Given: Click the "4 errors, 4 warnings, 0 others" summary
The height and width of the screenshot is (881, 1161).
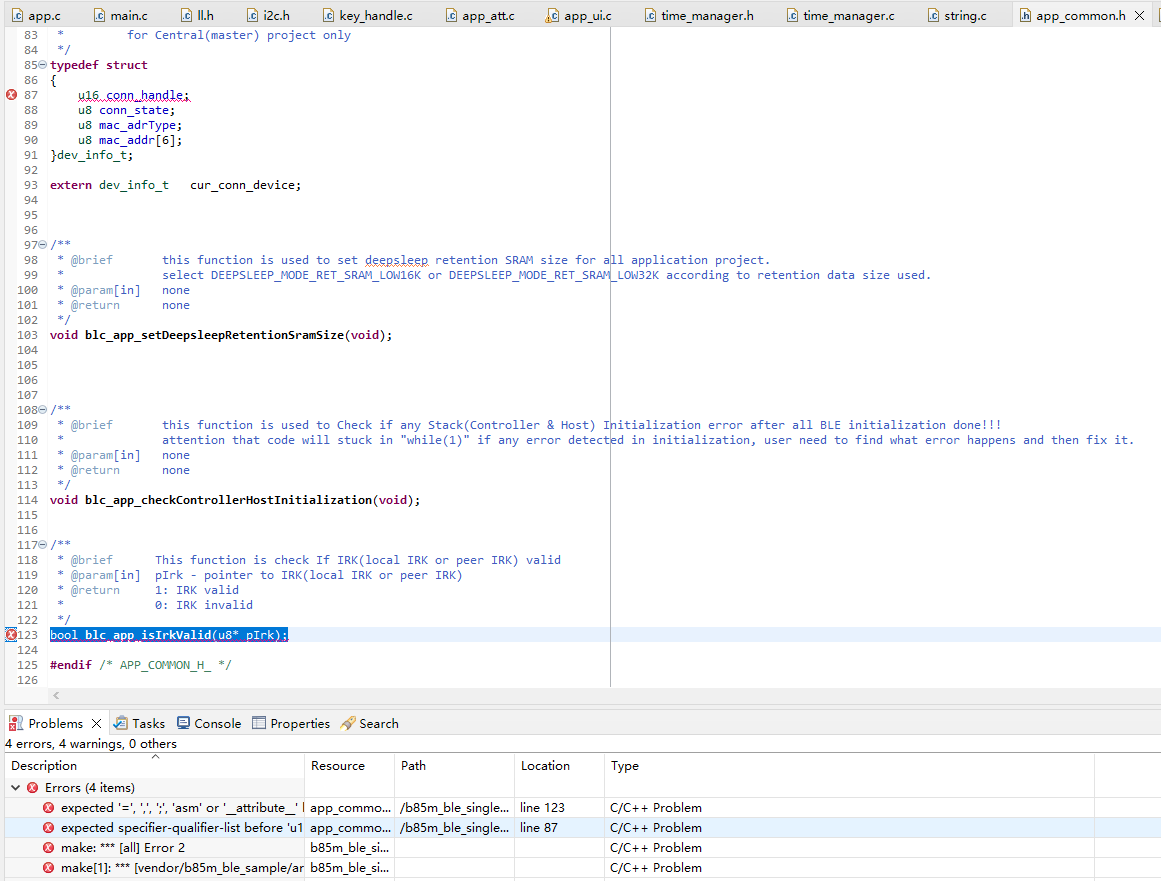Looking at the screenshot, I should (91, 743).
